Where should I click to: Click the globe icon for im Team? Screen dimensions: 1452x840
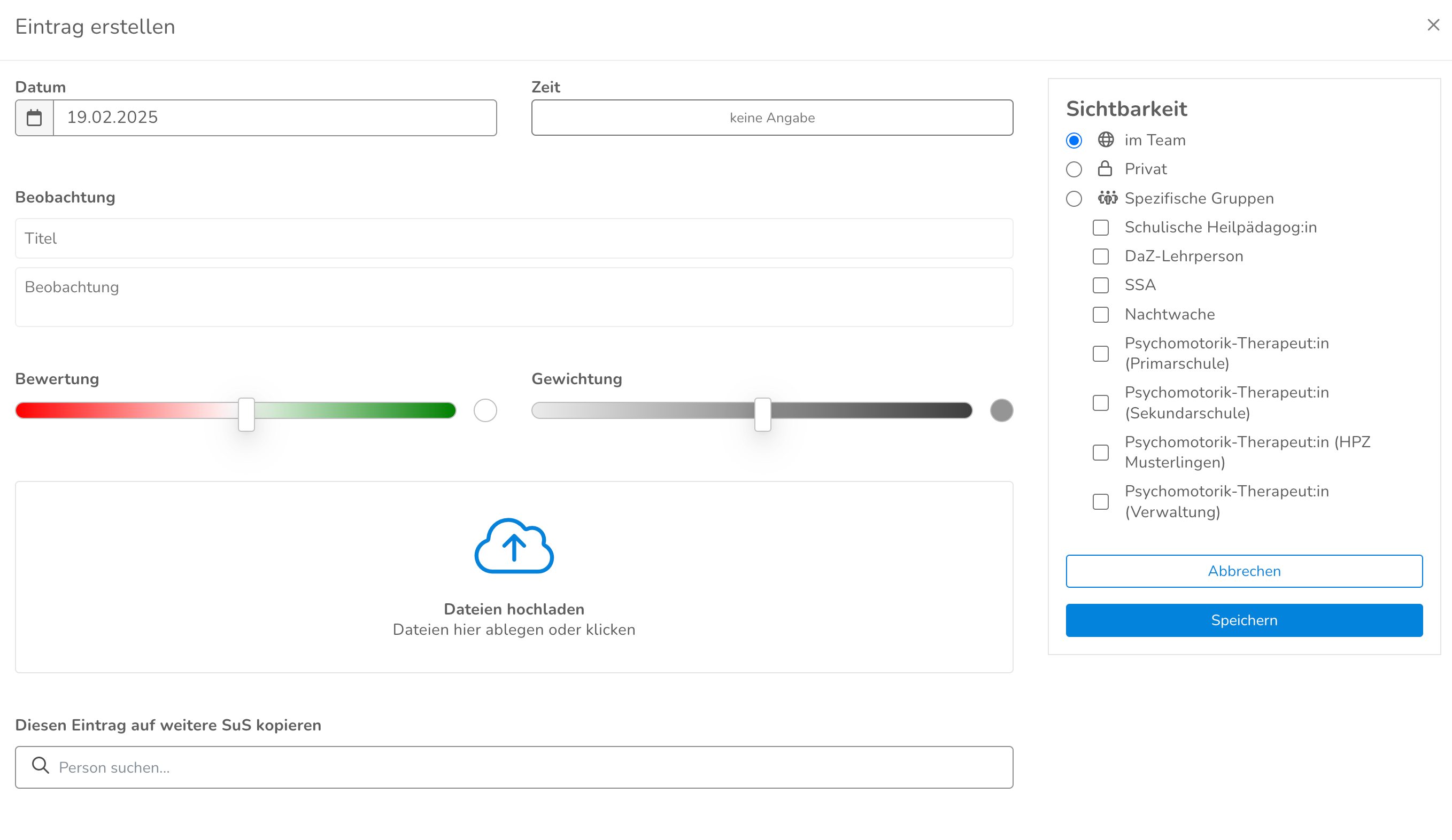(x=1105, y=140)
